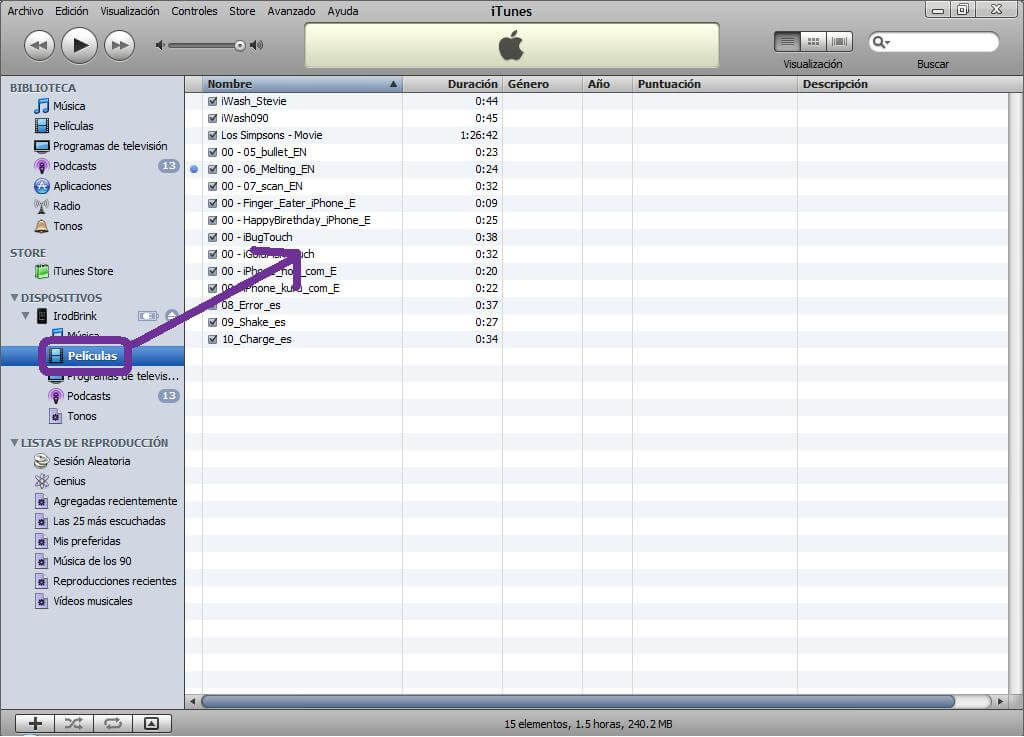Screen dimensions: 1024x737
Task: Click the low volume speaker icon
Action: pos(160,45)
